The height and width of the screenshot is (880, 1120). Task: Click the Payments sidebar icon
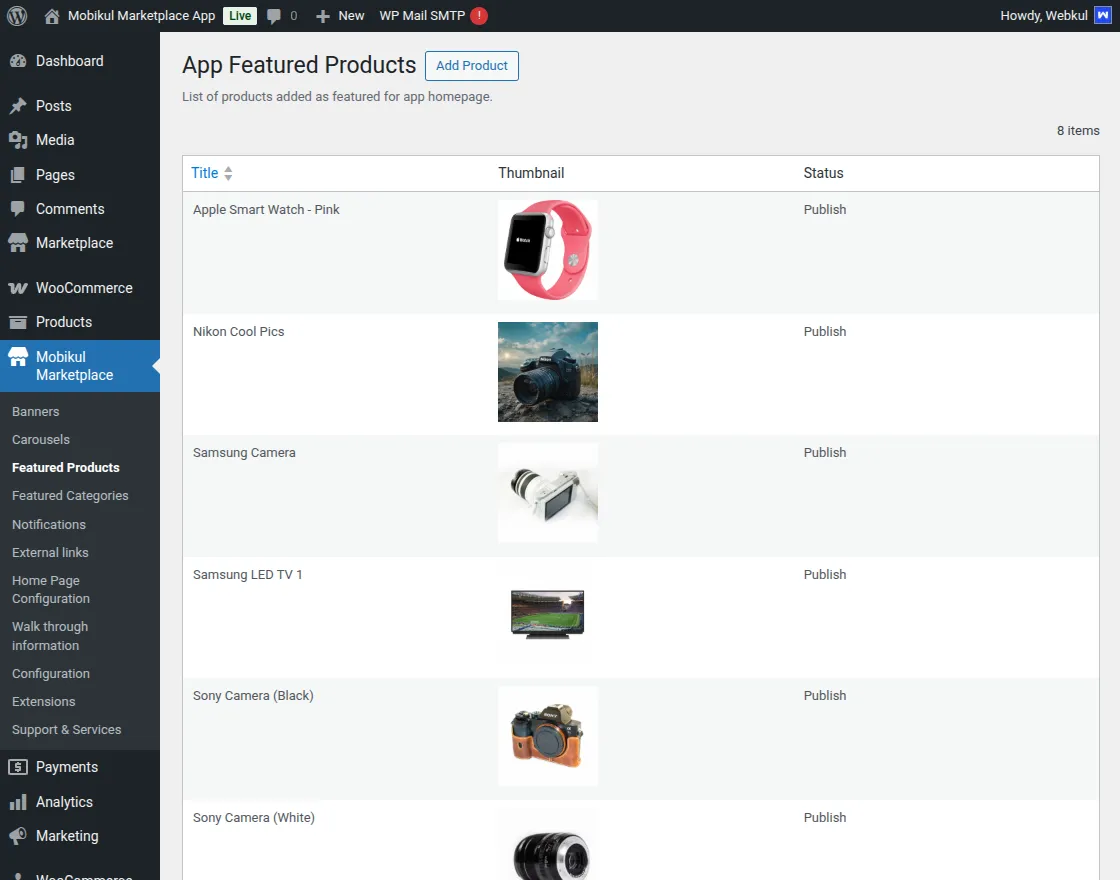18,766
